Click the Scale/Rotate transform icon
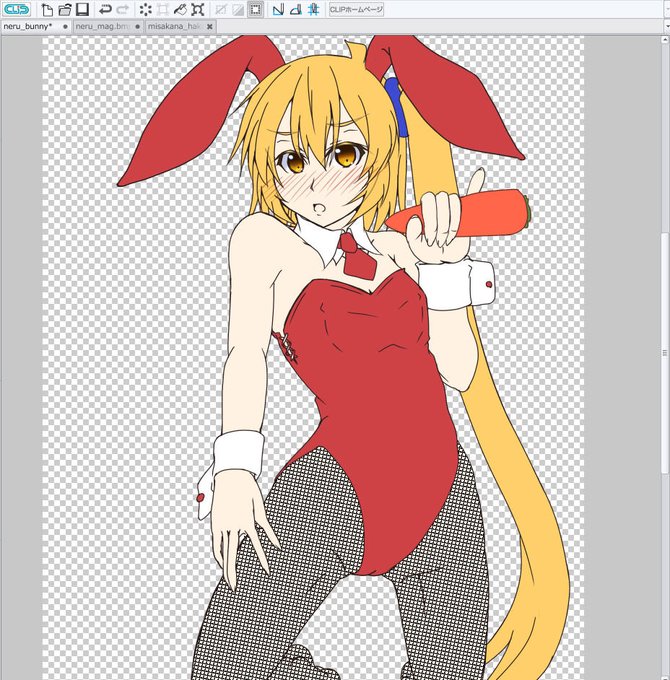This screenshot has width=670, height=680. click(x=198, y=10)
